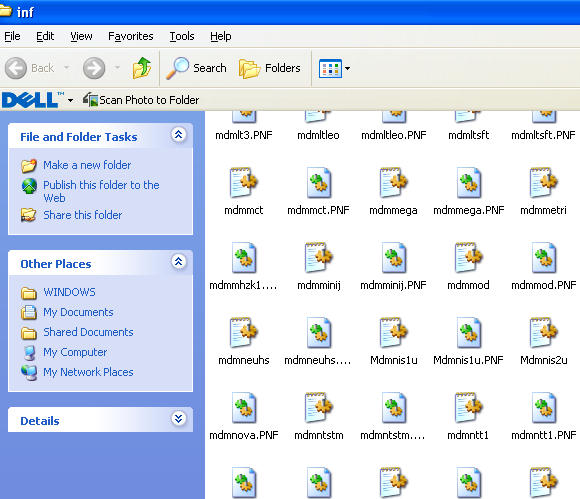Collapse the Other Places panel
580x499 pixels.
(x=178, y=262)
